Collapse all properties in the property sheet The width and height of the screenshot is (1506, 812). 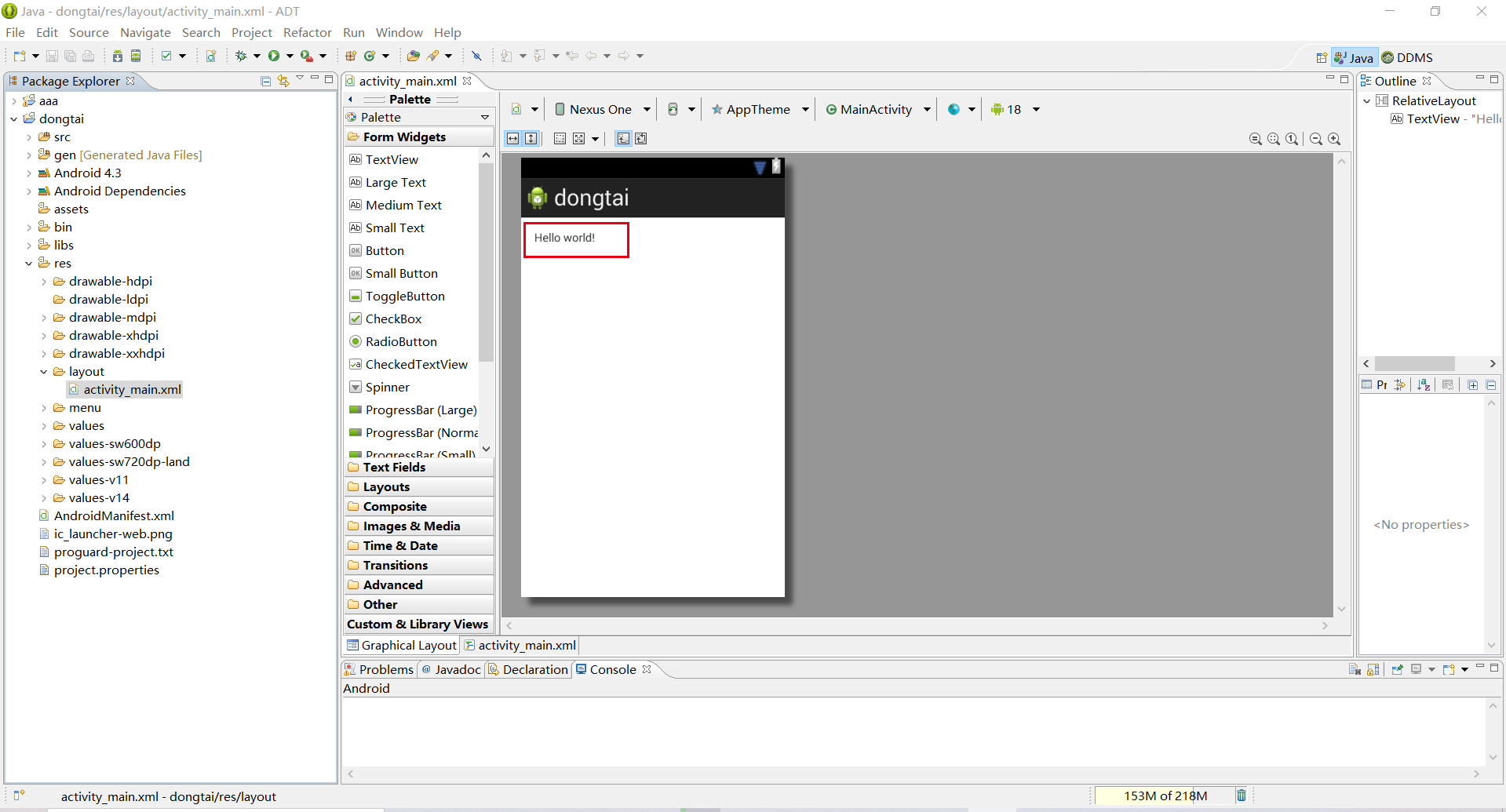coord(1491,384)
